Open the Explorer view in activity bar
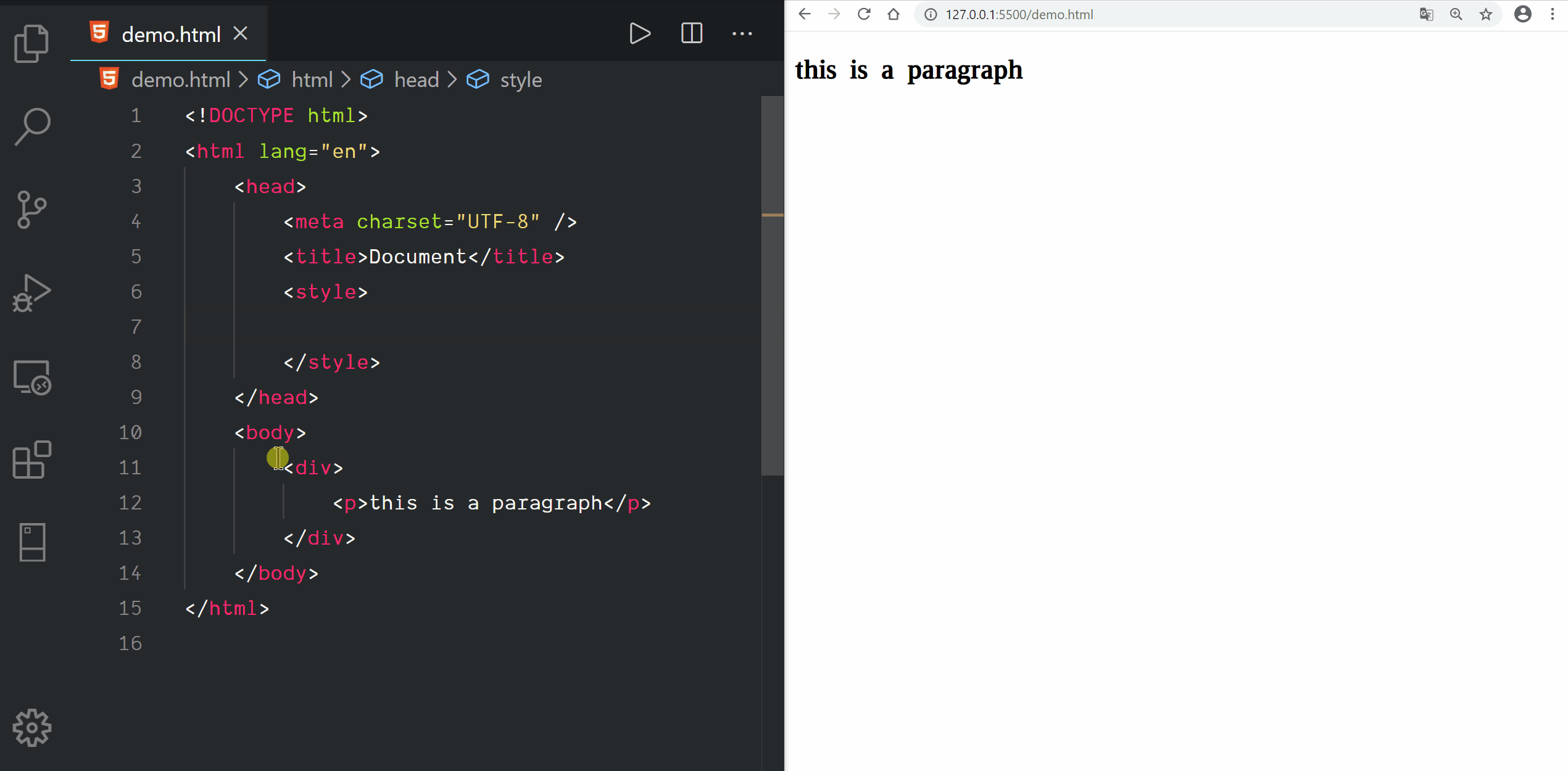Screen dimensions: 1568x771 click(x=31, y=43)
